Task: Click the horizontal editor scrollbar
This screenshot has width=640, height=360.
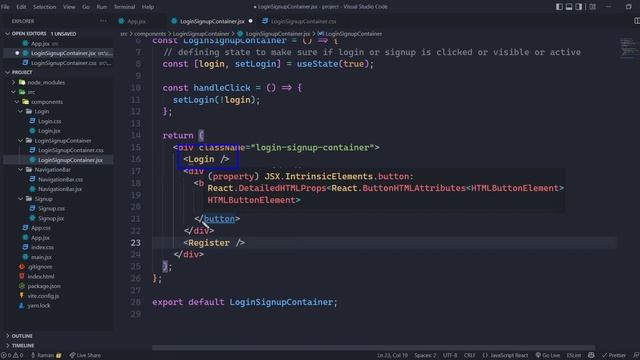Action: (x=373, y=348)
